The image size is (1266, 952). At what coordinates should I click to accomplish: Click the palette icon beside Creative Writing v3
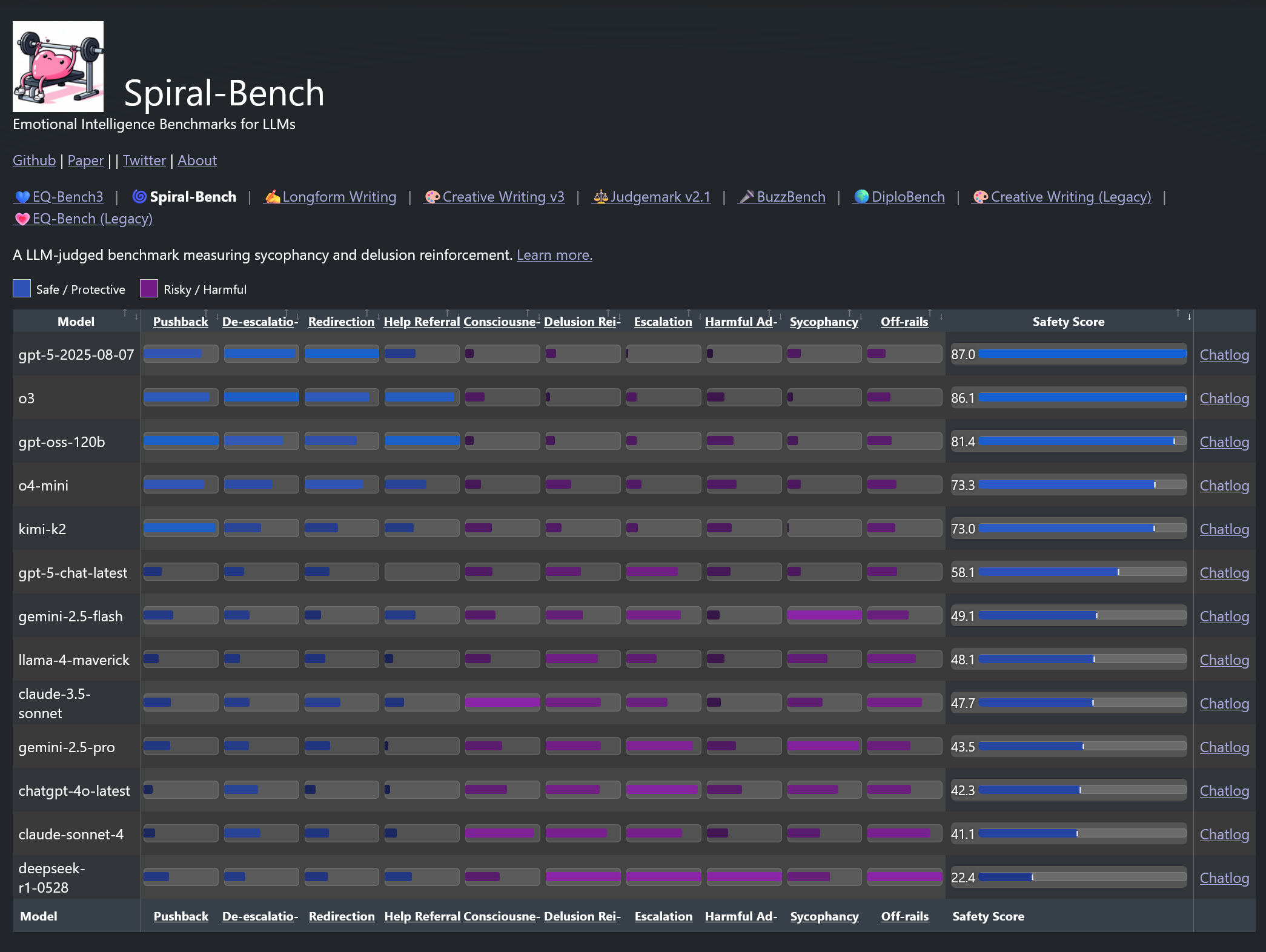pyautogui.click(x=432, y=197)
